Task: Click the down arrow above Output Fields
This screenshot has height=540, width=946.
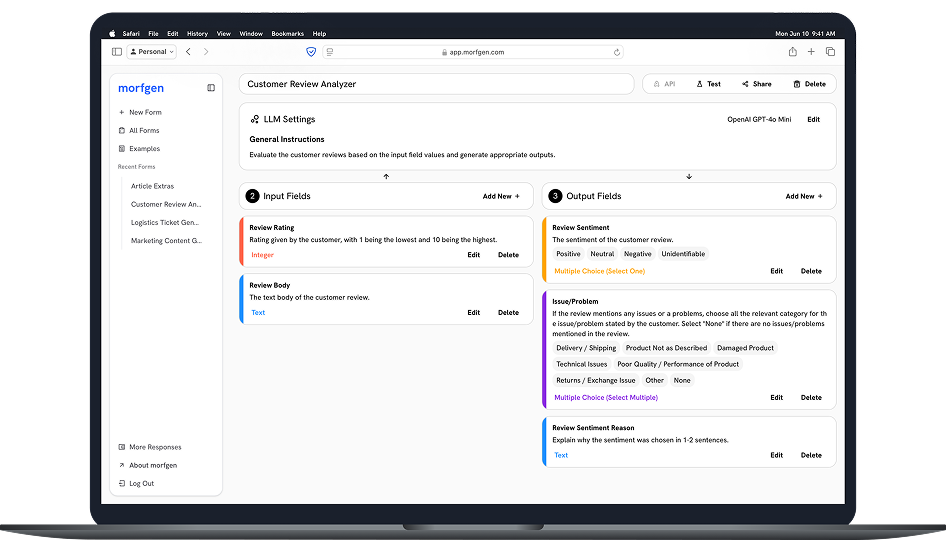Action: [x=689, y=177]
